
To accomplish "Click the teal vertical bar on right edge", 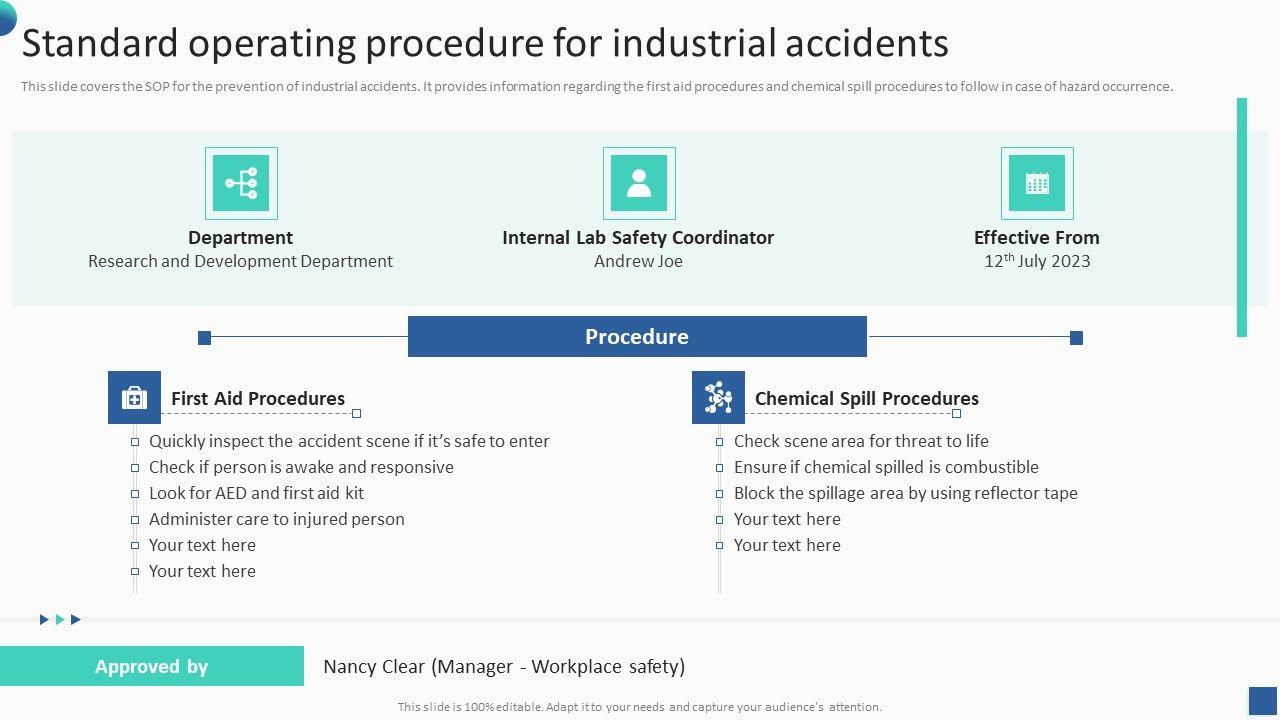I will coord(1242,217).
